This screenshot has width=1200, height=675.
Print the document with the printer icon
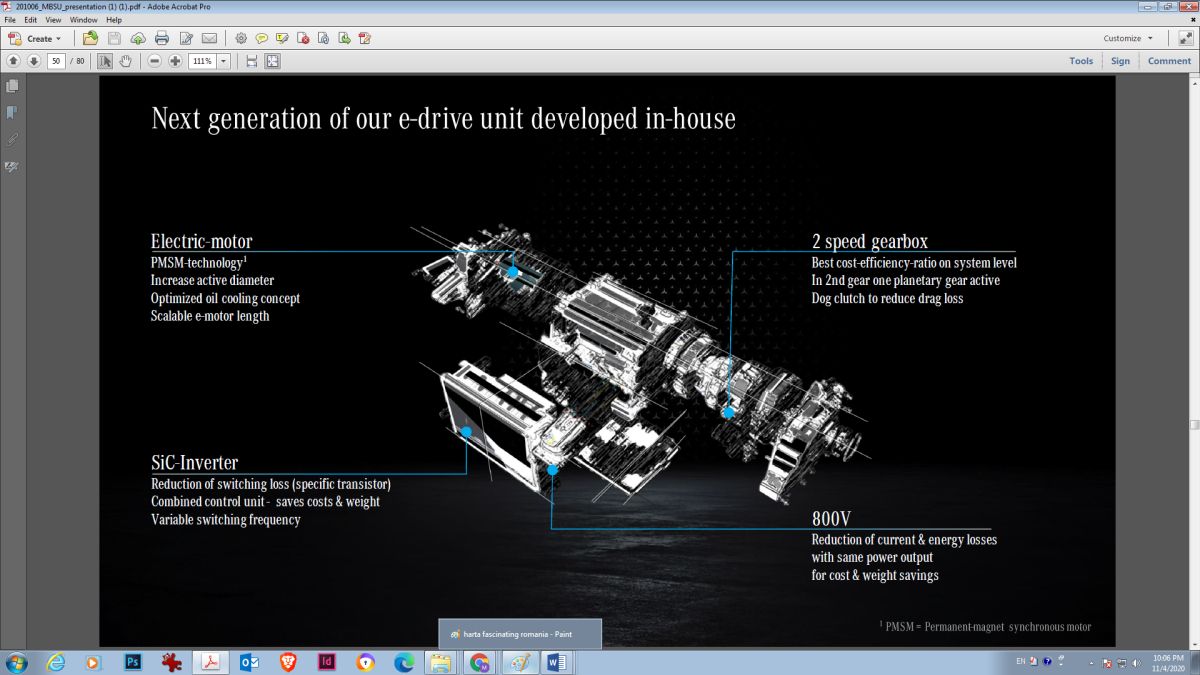[161, 38]
